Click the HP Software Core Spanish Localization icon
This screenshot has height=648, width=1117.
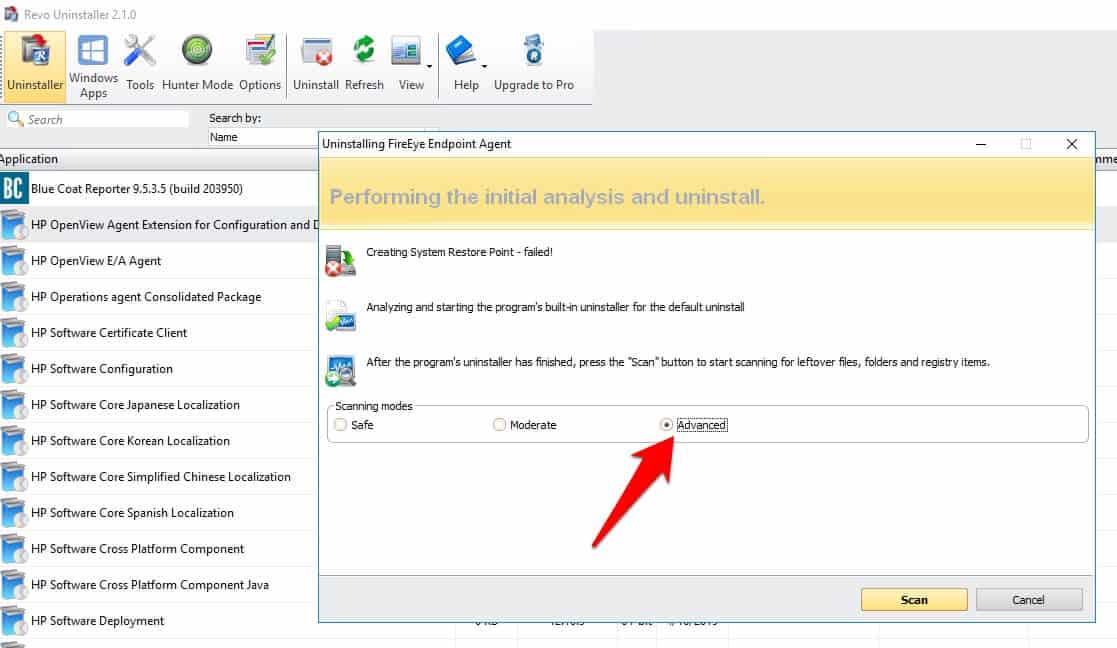click(14, 513)
